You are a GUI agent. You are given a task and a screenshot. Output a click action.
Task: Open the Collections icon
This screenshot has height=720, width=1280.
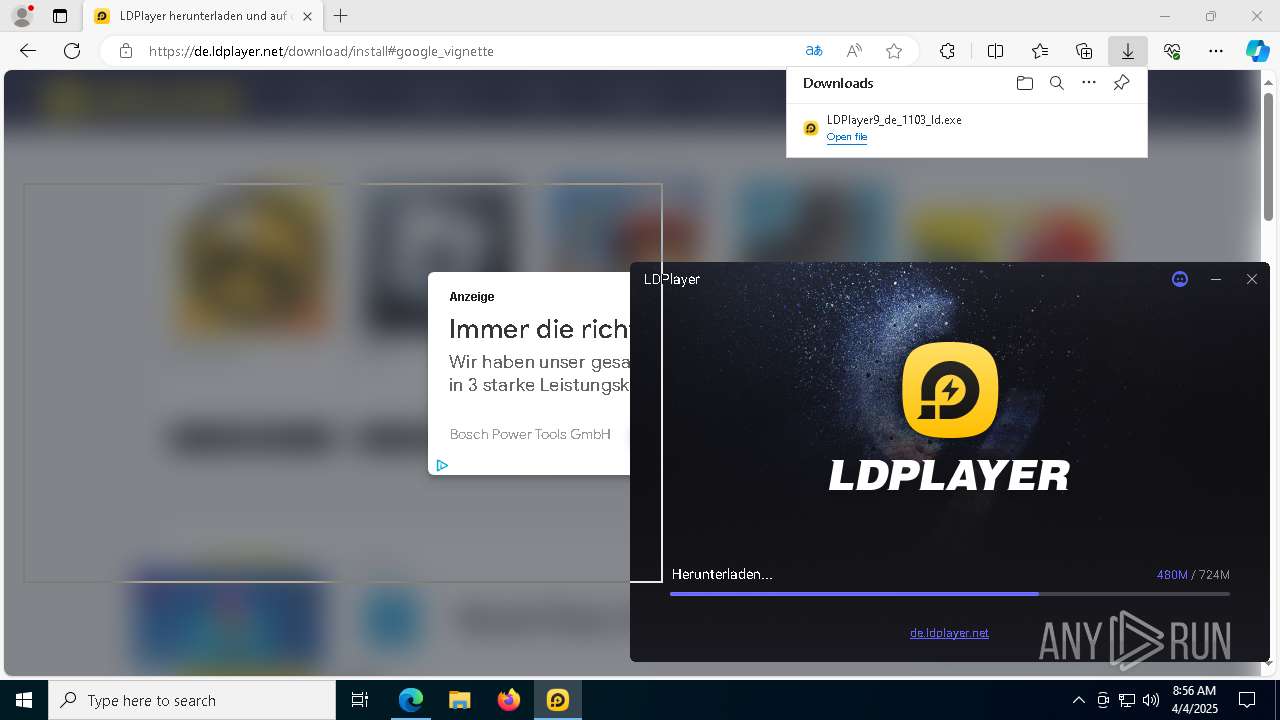point(1084,51)
